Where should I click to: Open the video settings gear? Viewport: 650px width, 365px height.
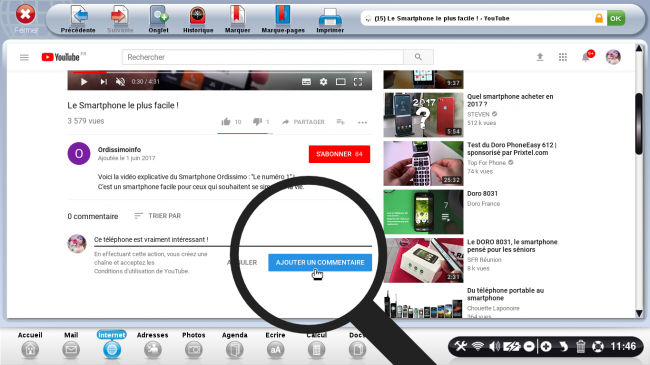click(323, 82)
